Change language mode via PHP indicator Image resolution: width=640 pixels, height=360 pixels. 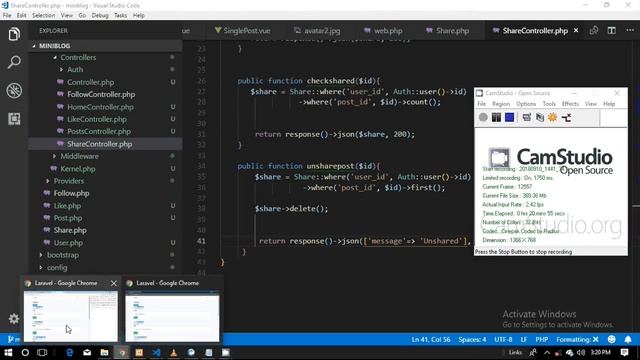(542, 340)
